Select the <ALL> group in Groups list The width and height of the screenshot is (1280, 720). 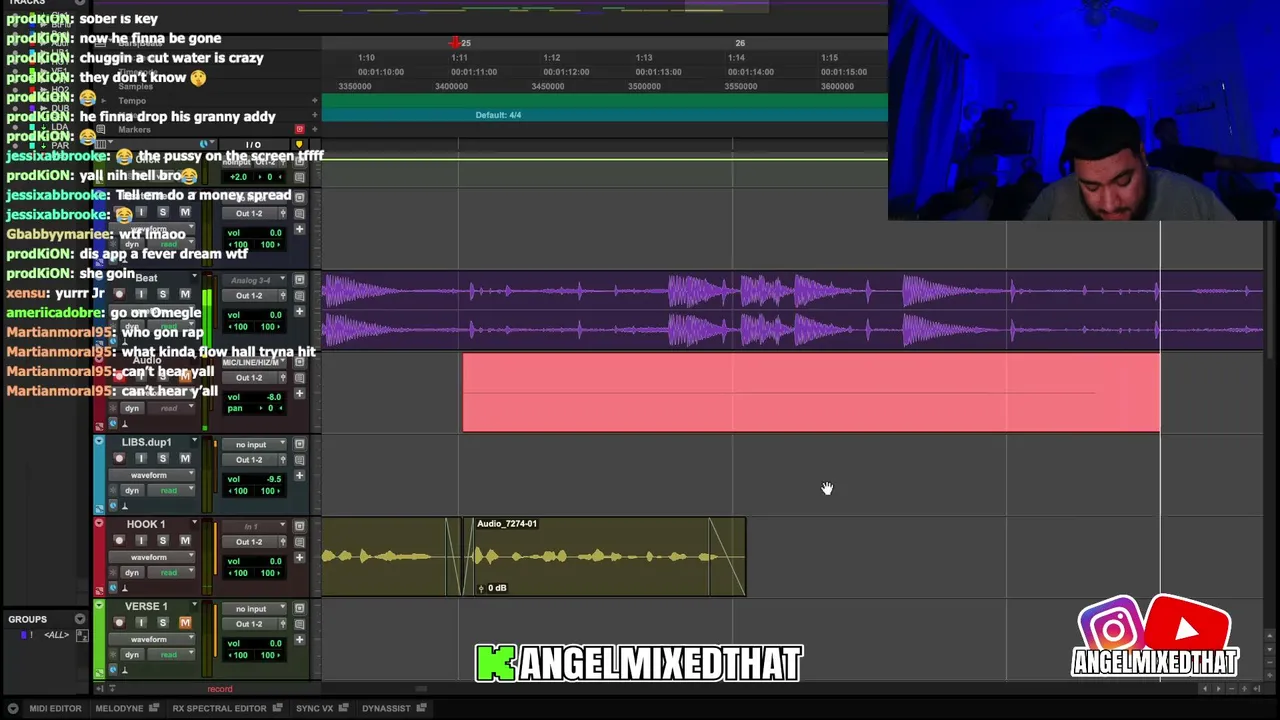(x=56, y=636)
